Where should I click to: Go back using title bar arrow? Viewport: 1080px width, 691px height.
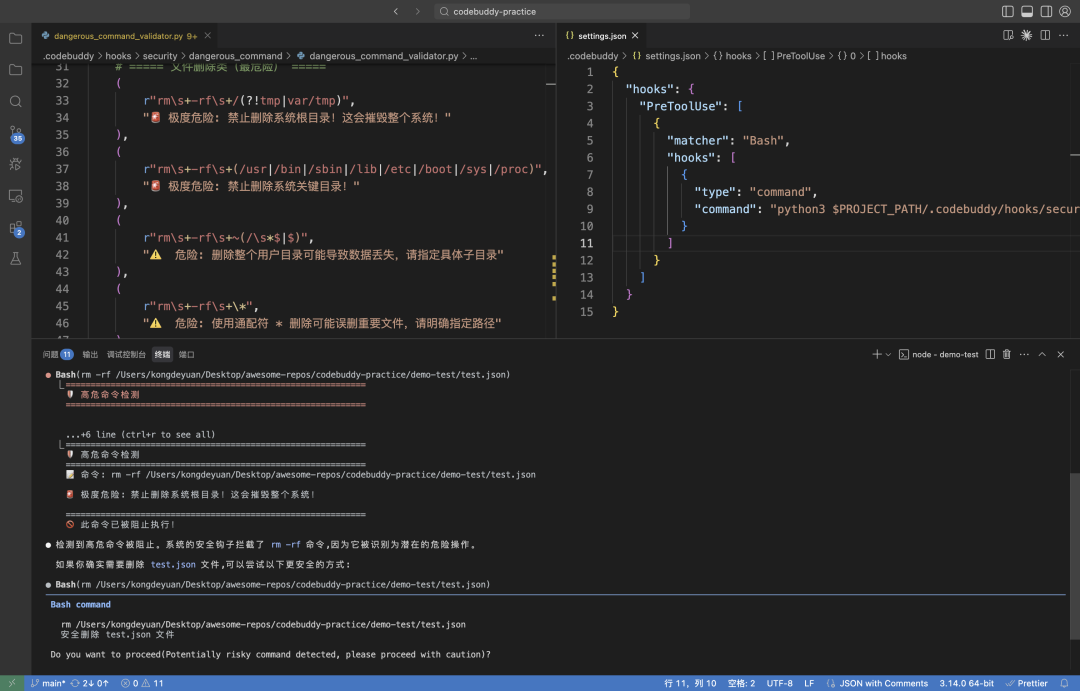pyautogui.click(x=396, y=11)
